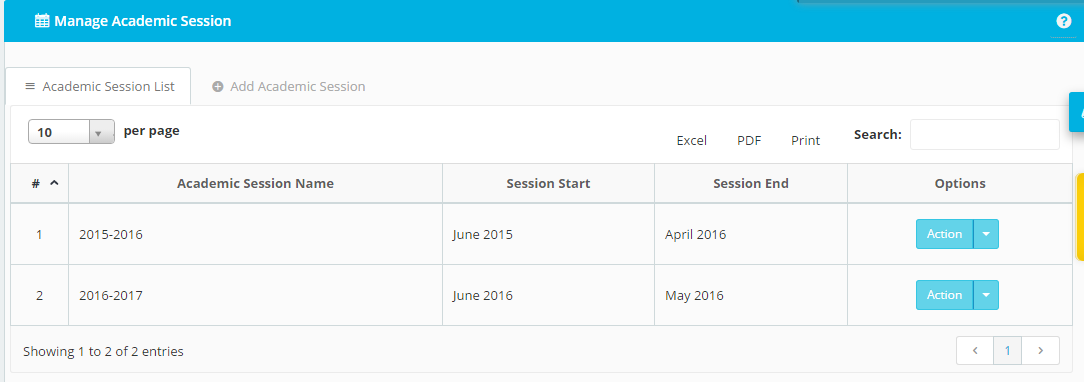
Task: Switch to Add Academic Session tab
Action: [288, 87]
